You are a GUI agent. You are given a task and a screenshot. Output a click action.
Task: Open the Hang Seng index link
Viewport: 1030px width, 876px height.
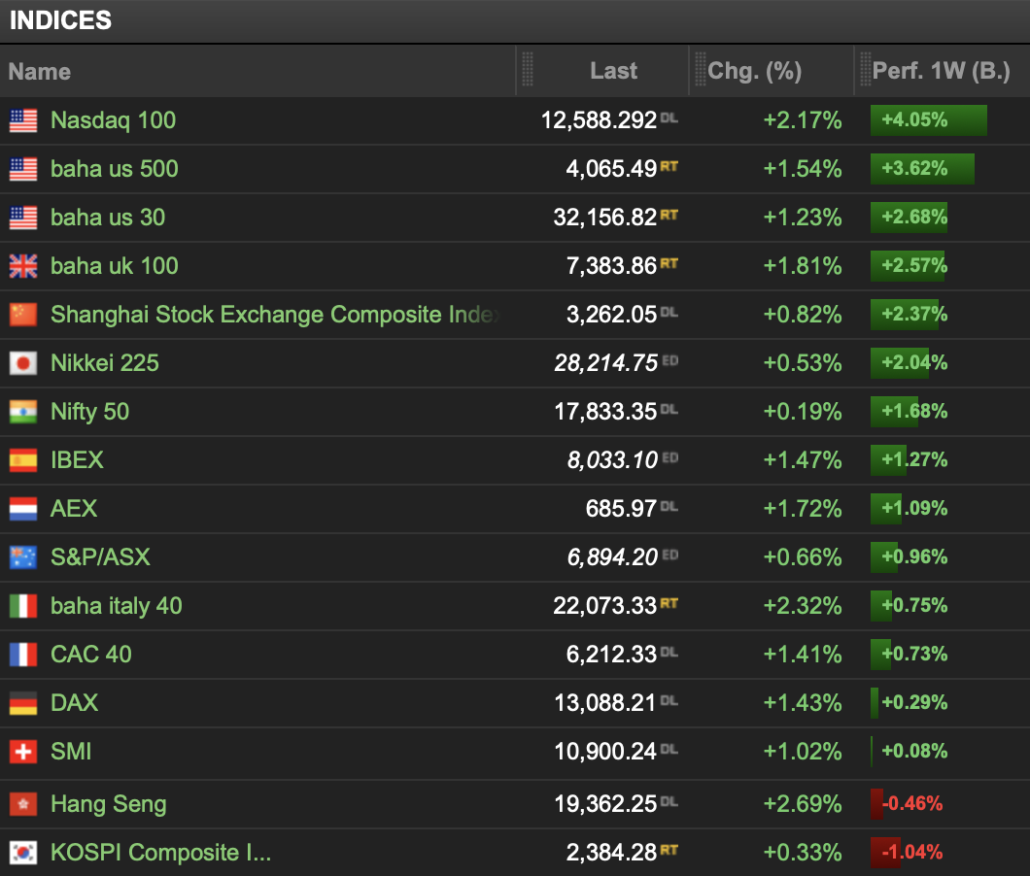108,804
